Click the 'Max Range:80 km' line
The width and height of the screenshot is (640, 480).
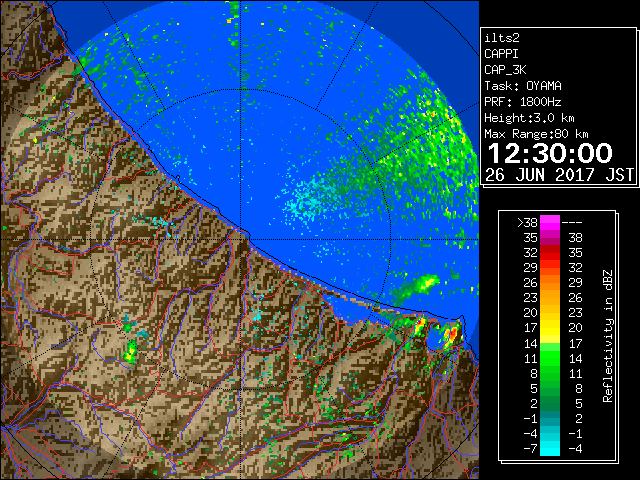tap(536, 134)
